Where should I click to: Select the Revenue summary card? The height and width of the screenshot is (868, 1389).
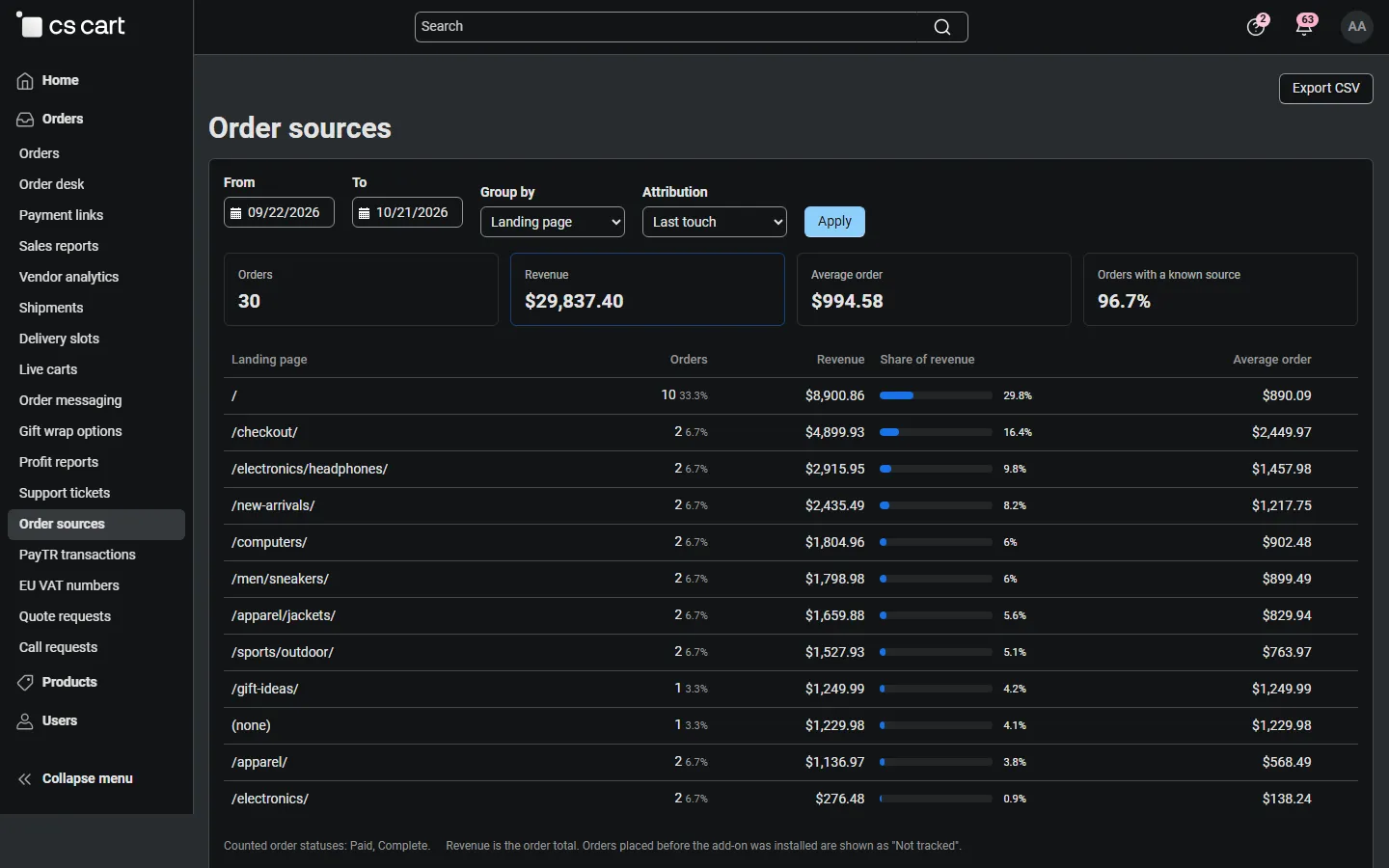point(647,289)
